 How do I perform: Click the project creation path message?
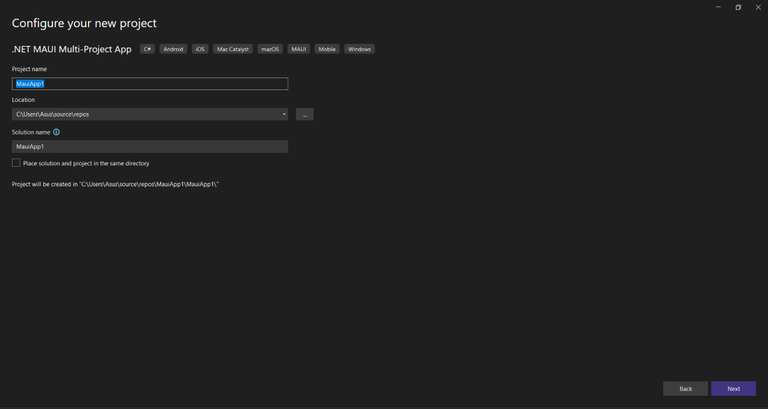click(x=115, y=184)
